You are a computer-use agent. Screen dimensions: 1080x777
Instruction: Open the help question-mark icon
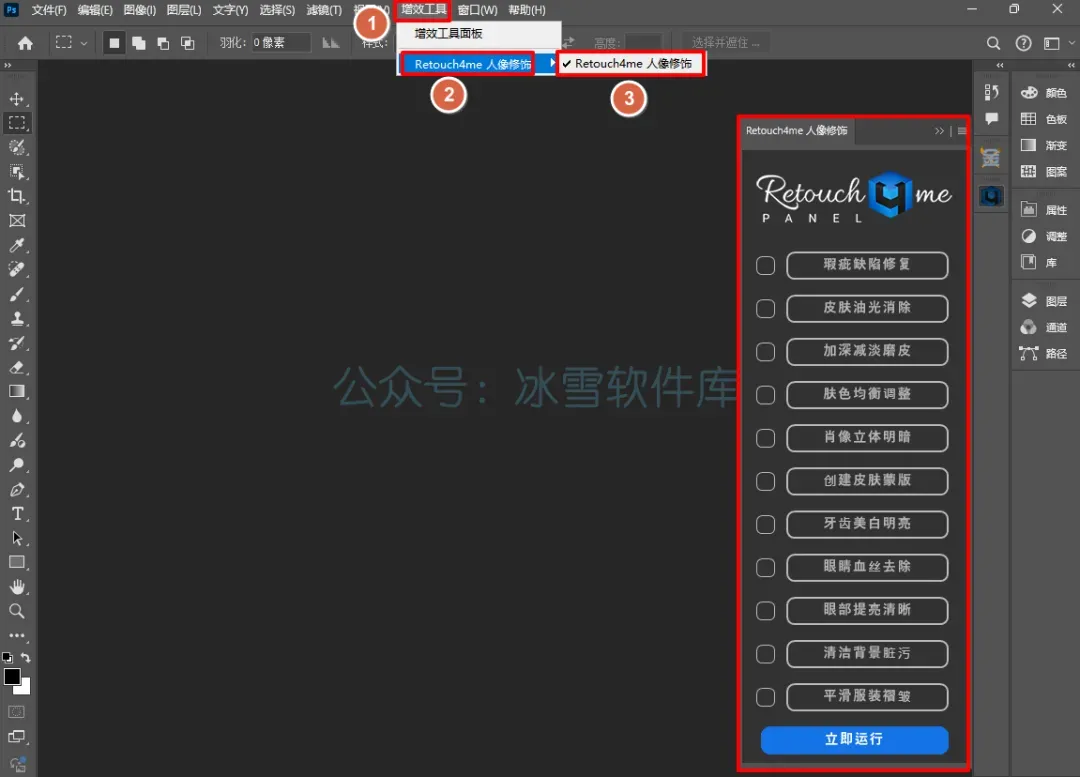coord(1024,43)
